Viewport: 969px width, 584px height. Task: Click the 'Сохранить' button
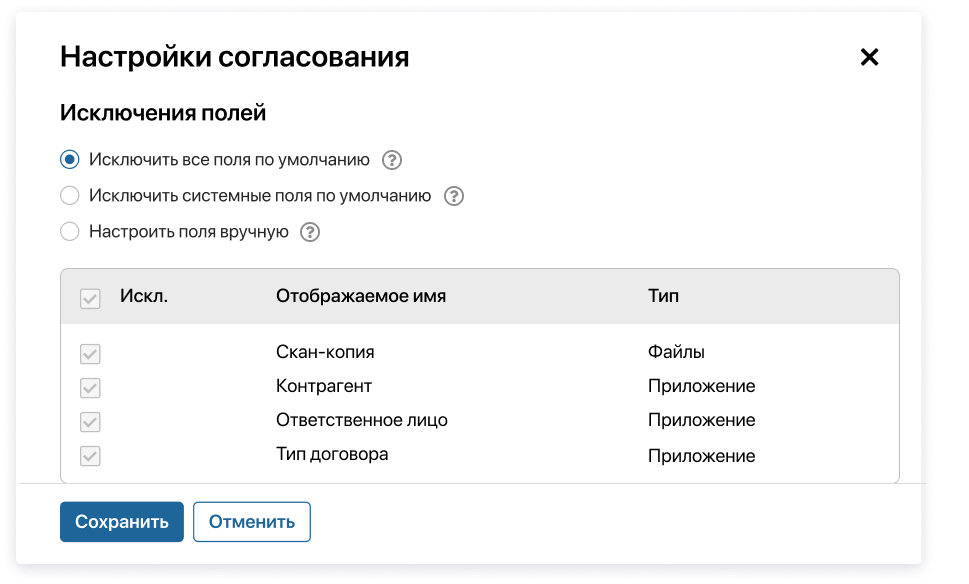point(121,521)
